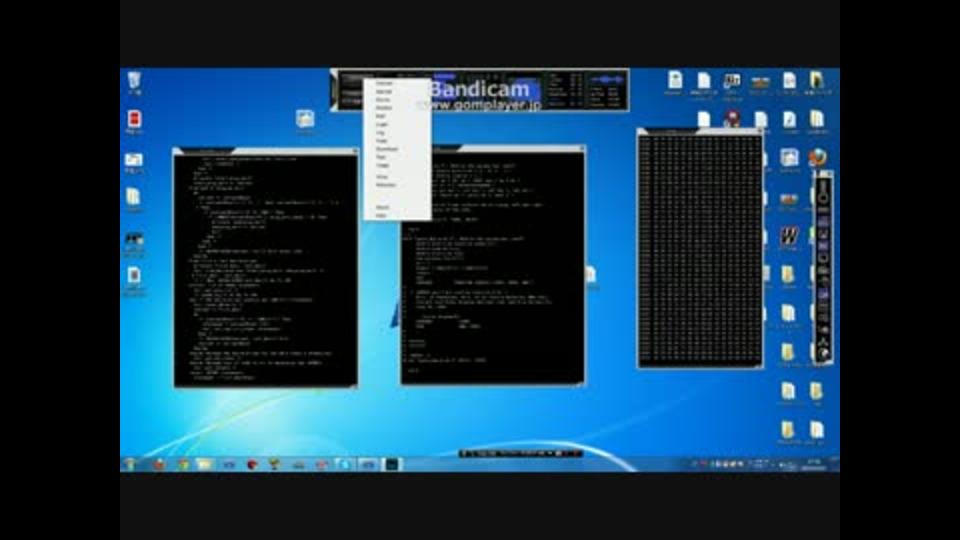The image size is (960, 540).
Task: Close the center code window
Action: coord(582,148)
